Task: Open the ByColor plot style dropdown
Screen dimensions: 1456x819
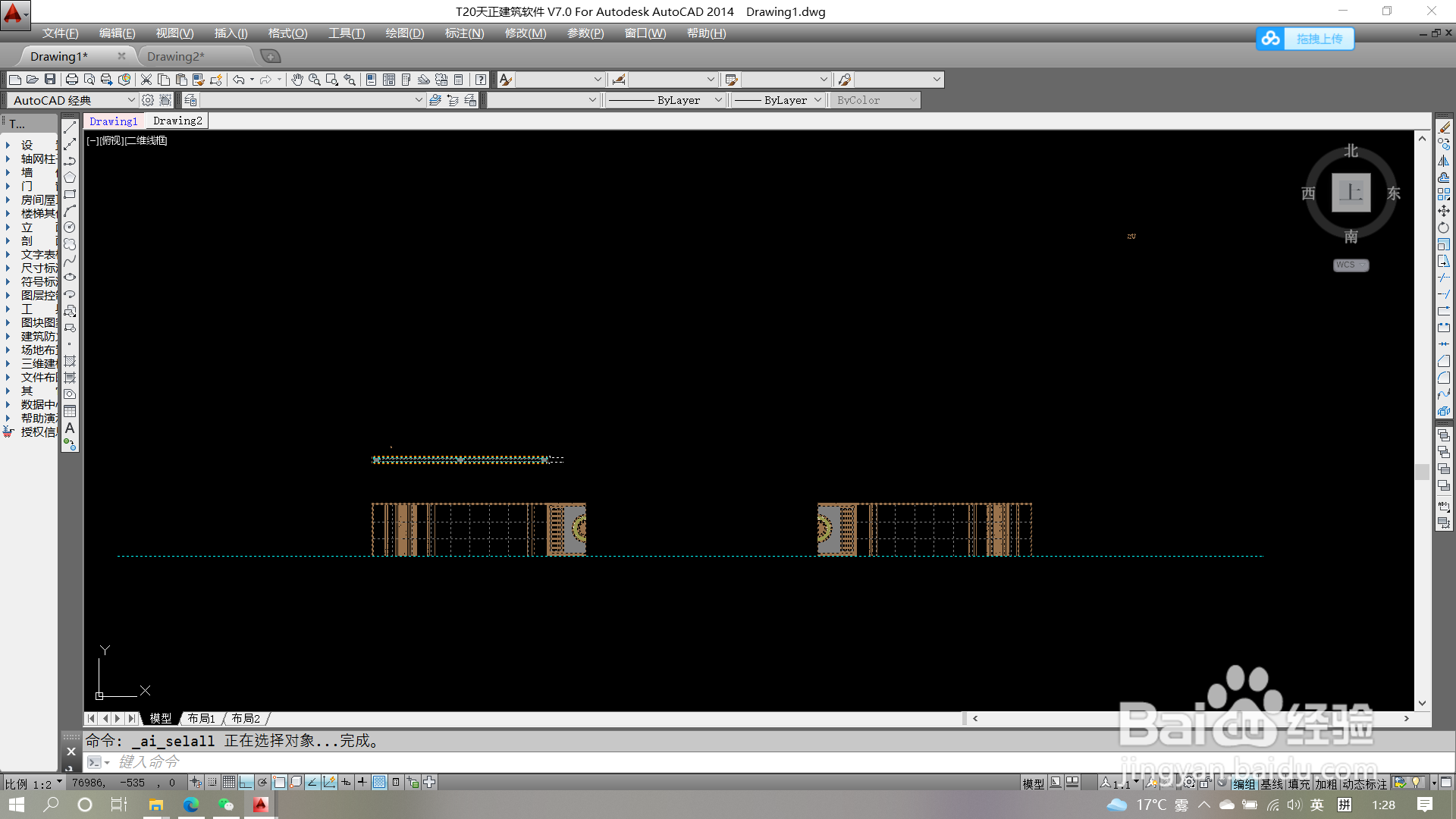Action: click(x=876, y=100)
